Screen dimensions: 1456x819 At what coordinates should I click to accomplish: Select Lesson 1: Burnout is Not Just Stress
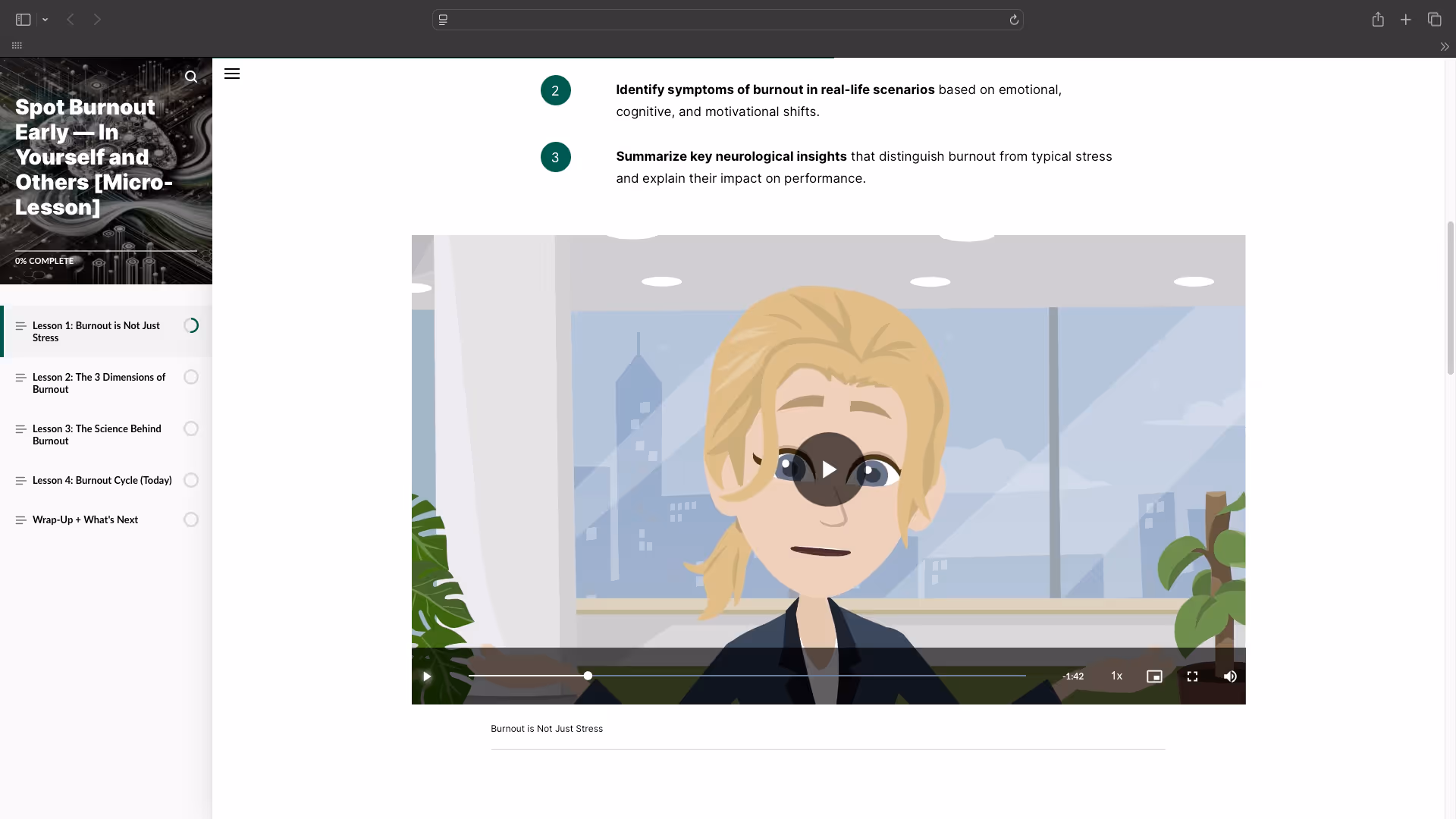pos(96,331)
